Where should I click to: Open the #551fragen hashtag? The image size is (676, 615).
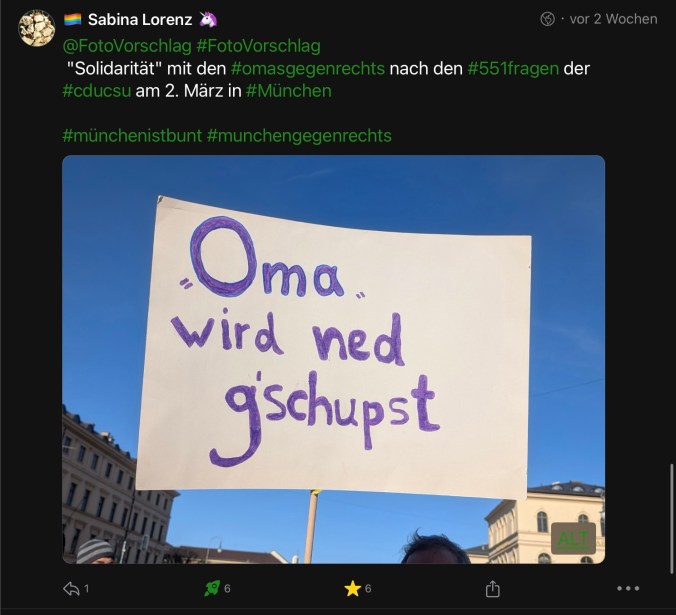(513, 69)
